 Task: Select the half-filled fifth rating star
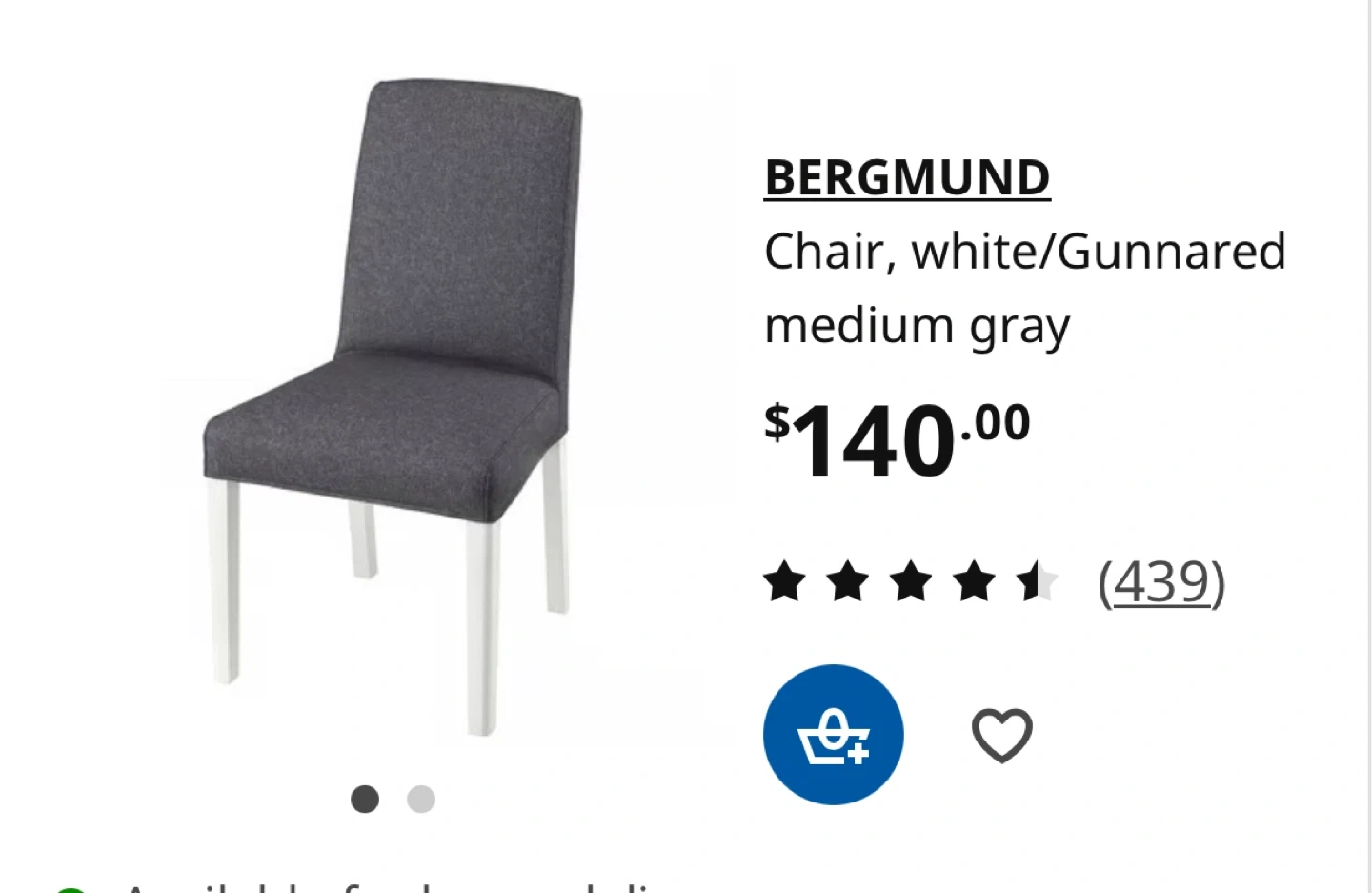(1038, 581)
